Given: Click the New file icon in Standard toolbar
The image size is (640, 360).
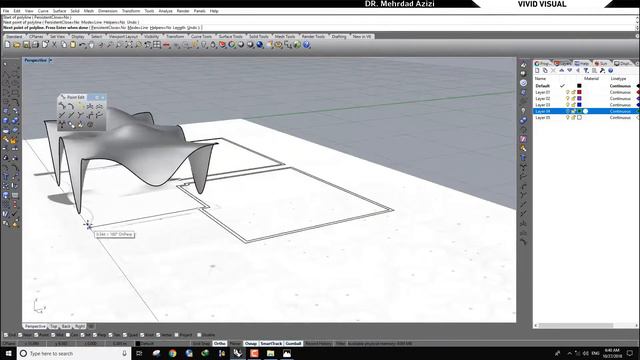Looking at the screenshot, I should click(7, 44).
